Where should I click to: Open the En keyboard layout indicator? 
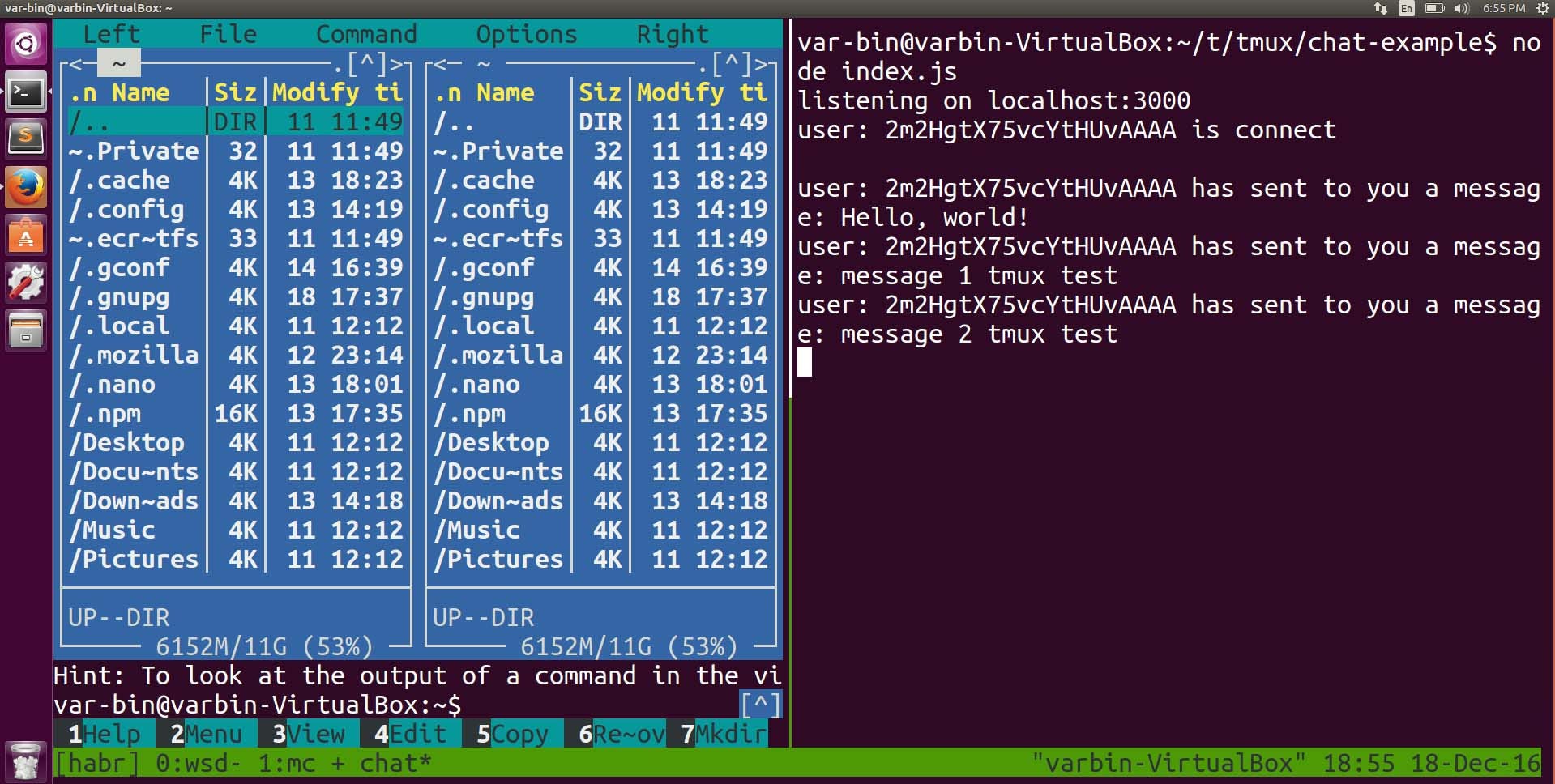(1407, 8)
